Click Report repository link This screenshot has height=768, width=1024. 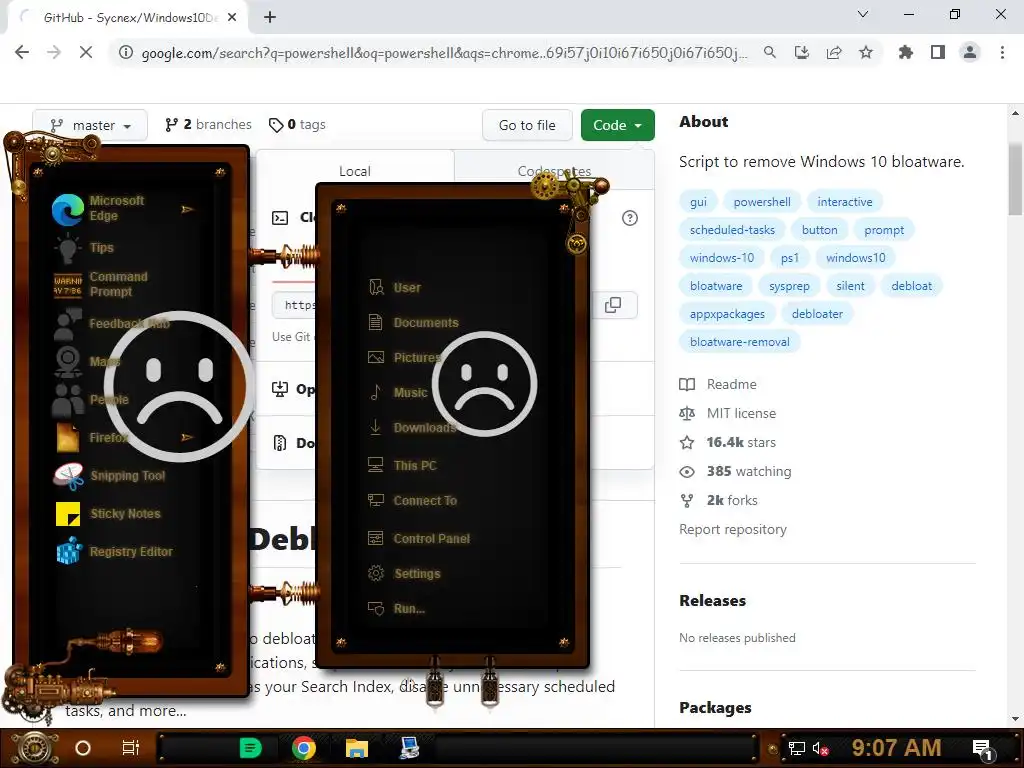733,529
